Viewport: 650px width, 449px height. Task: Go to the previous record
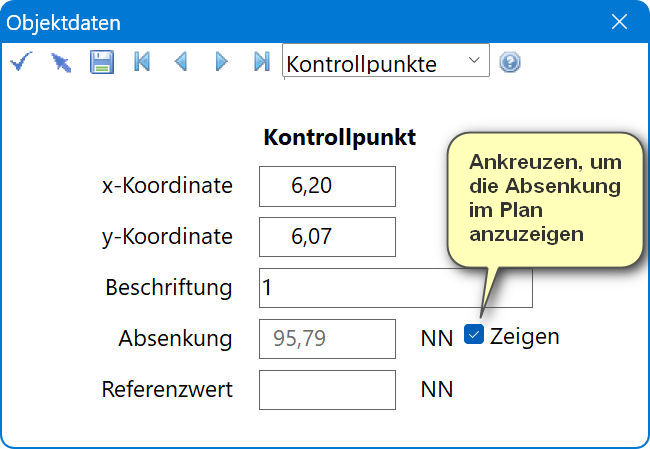coord(181,62)
